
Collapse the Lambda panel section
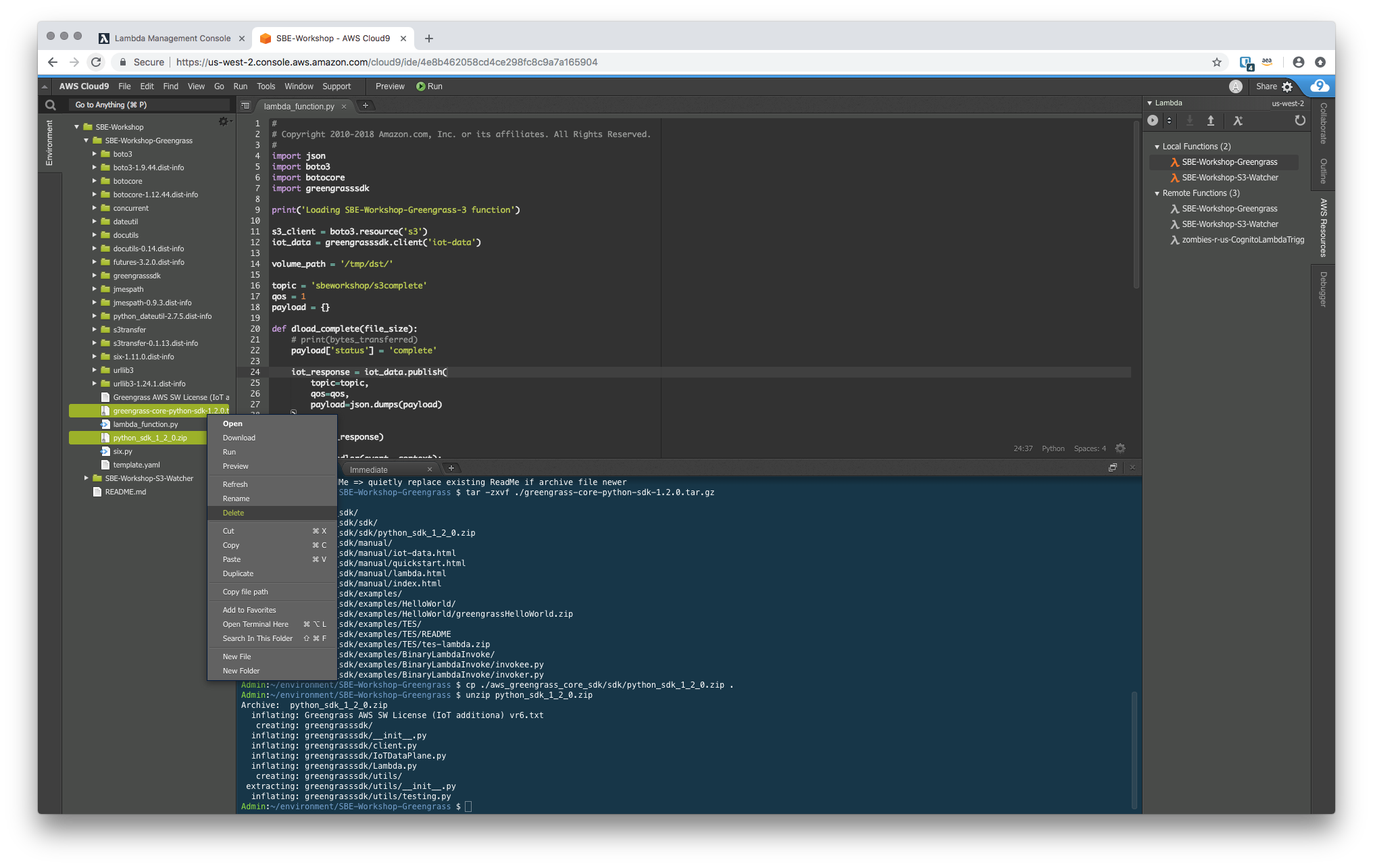1150,103
